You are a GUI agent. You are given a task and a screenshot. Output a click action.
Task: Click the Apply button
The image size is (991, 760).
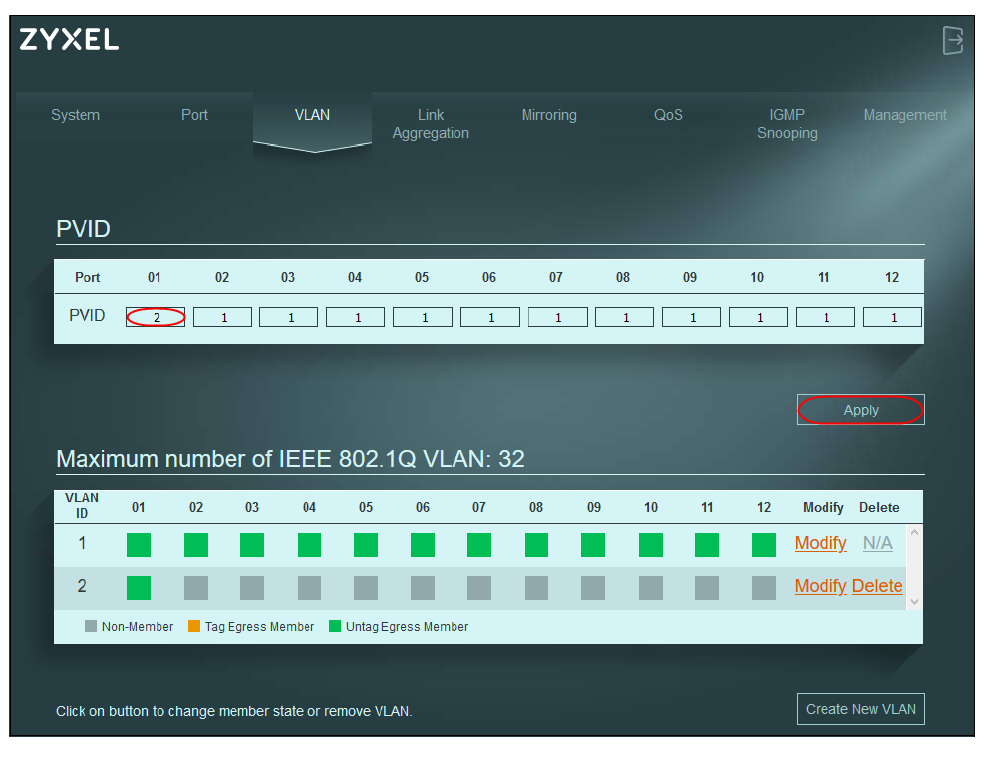pyautogui.click(x=861, y=410)
